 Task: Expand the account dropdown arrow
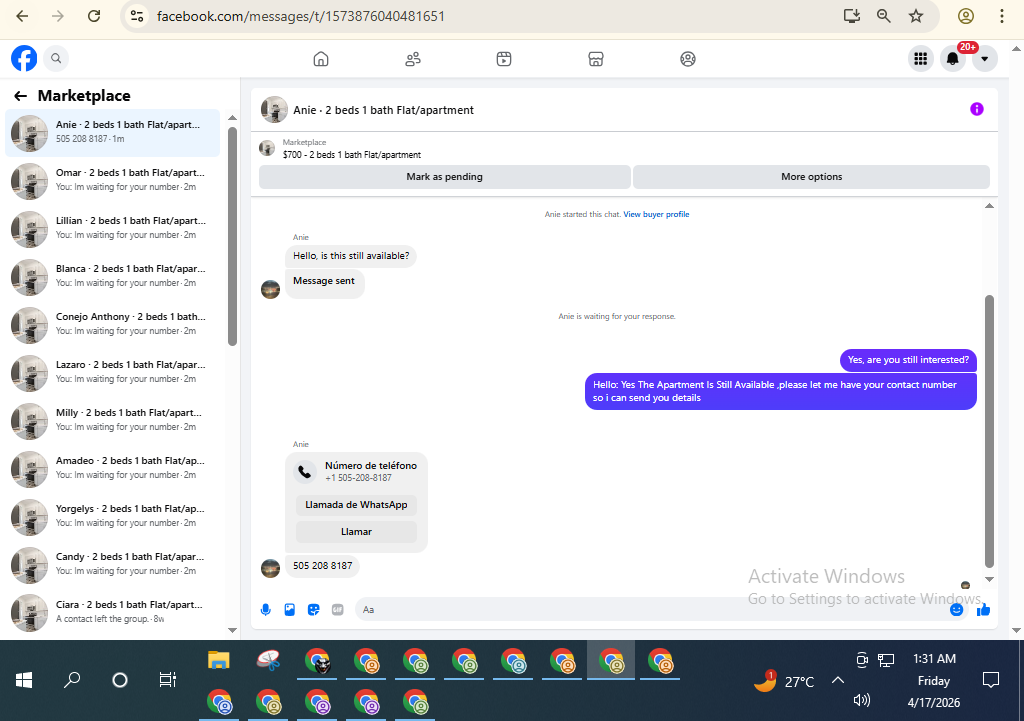pos(985,59)
